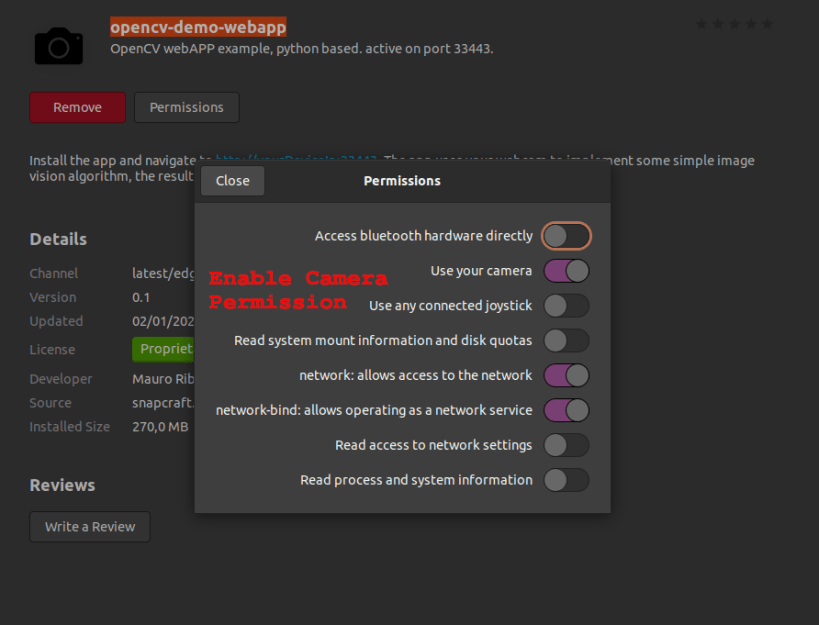Enable Read process and system information
The height and width of the screenshot is (625, 819).
click(x=566, y=480)
